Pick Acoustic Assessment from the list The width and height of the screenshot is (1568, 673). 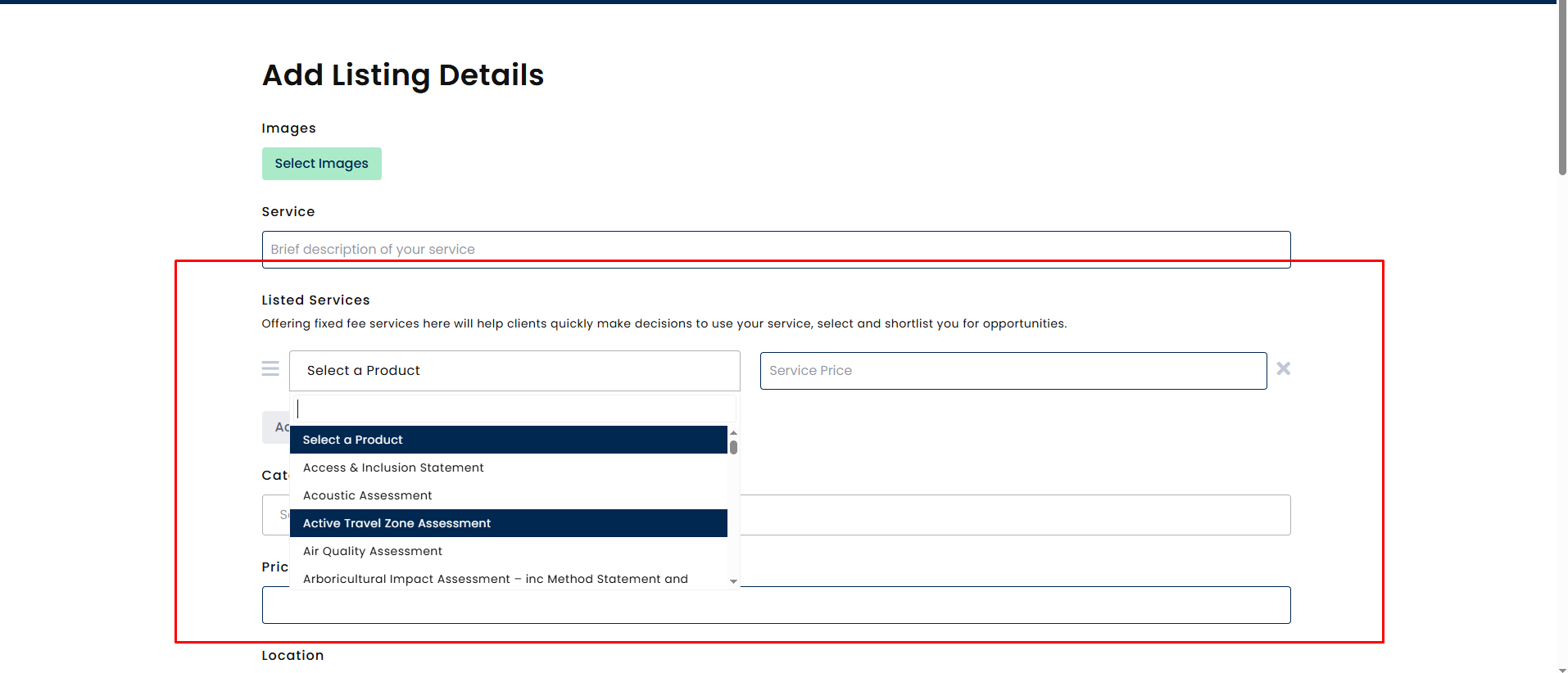click(509, 495)
